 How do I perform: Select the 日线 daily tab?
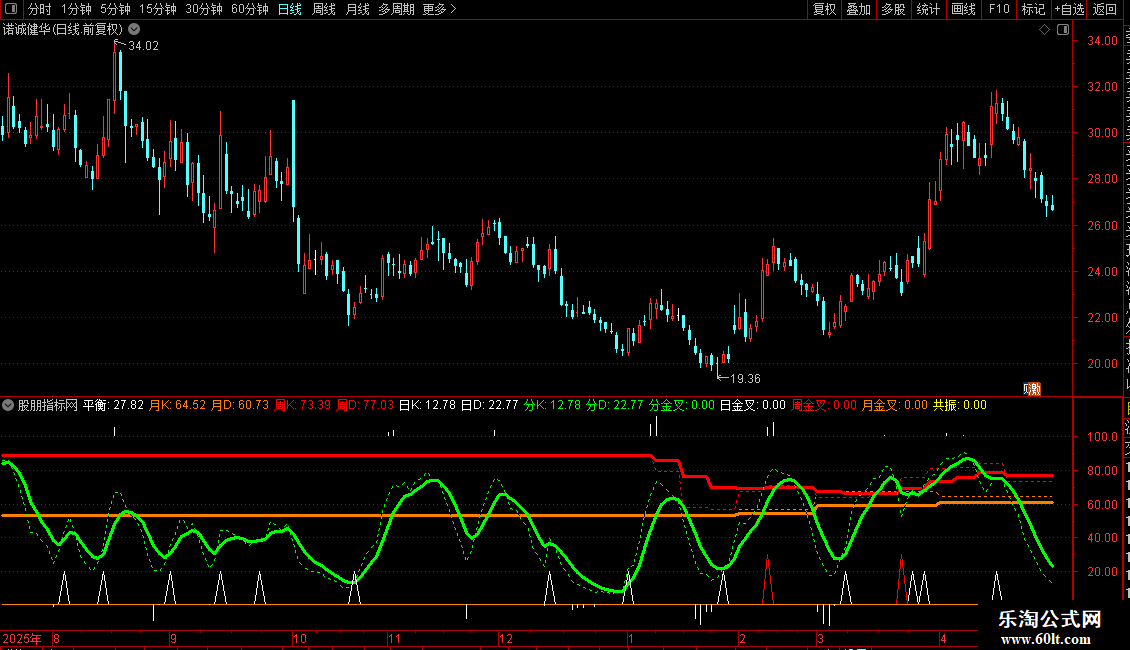[x=290, y=9]
